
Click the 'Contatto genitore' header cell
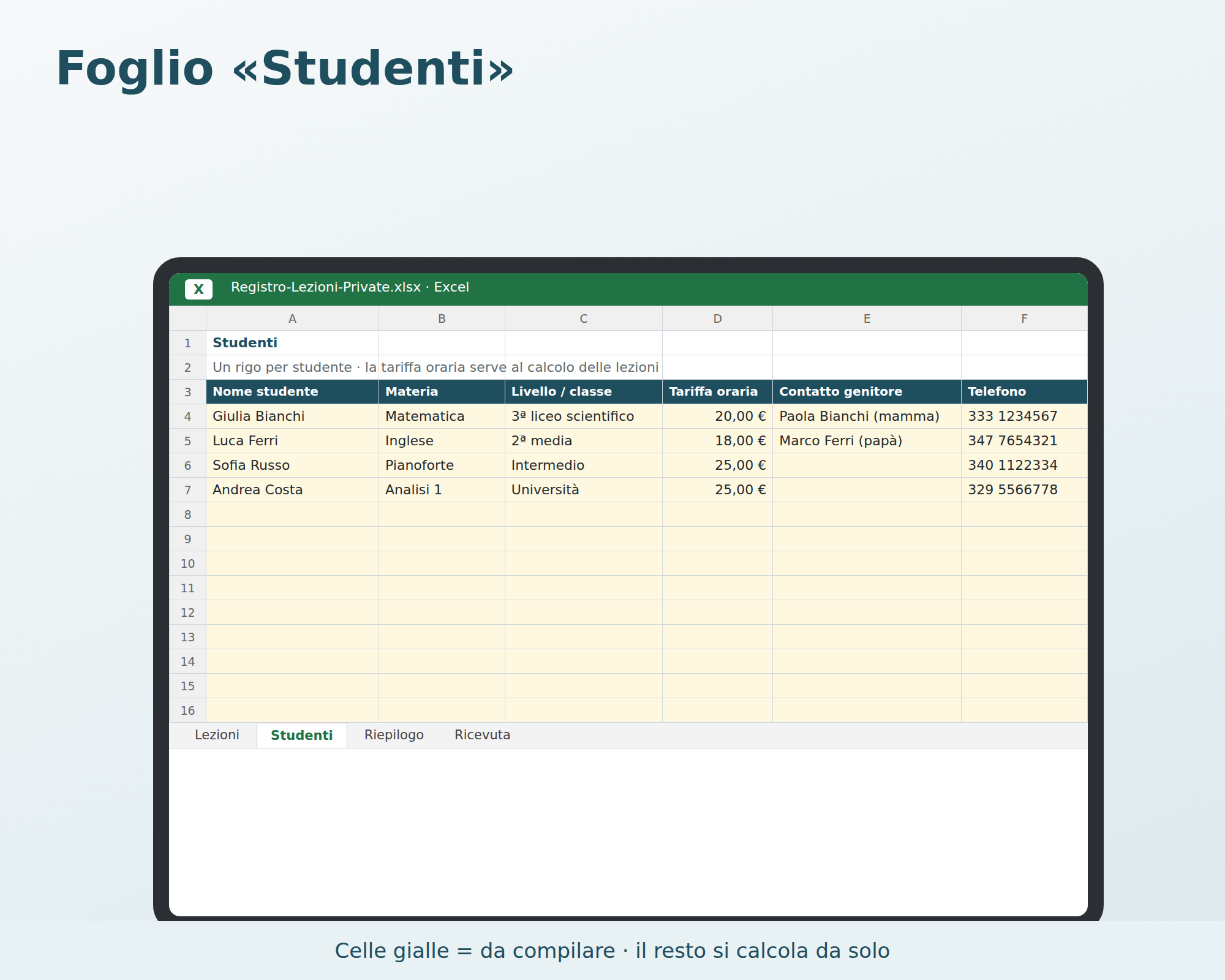[867, 392]
